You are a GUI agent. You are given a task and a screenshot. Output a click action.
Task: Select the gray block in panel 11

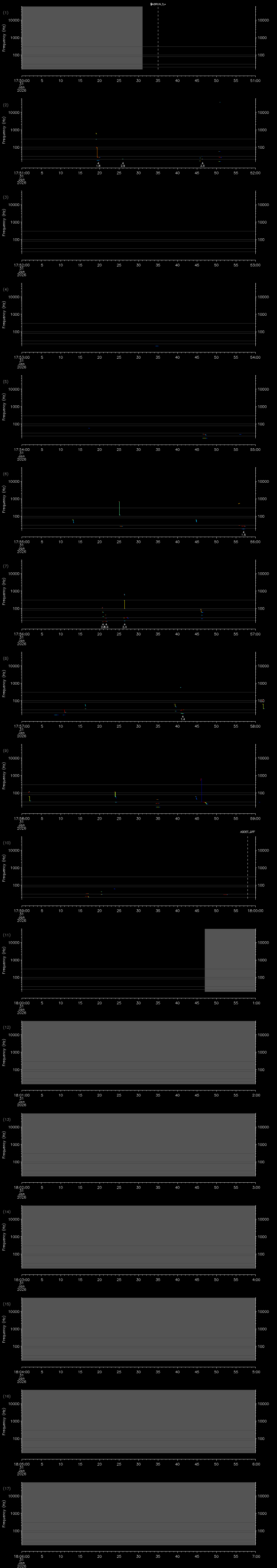click(229, 960)
